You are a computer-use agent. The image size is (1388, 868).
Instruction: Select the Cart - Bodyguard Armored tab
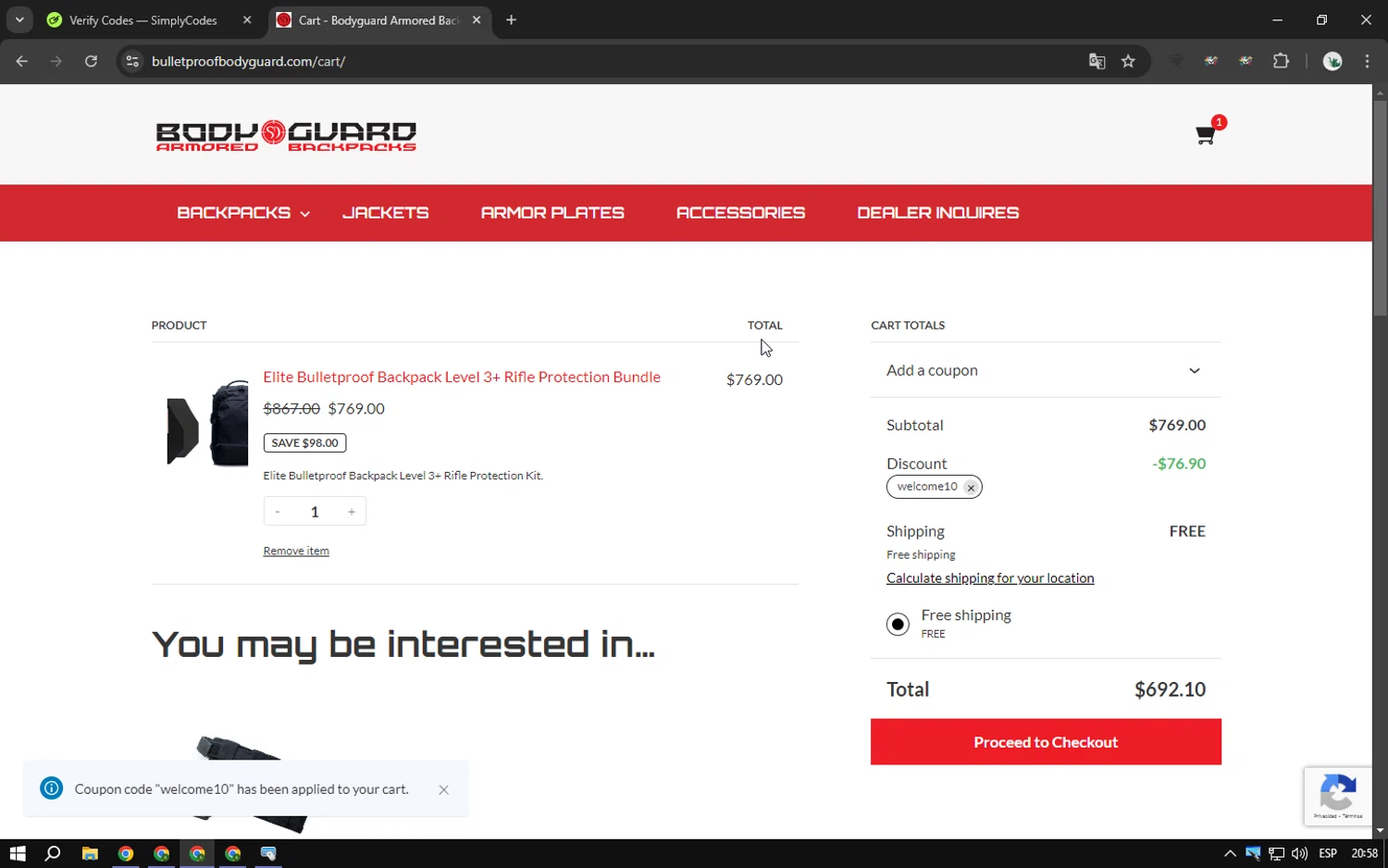tap(380, 19)
